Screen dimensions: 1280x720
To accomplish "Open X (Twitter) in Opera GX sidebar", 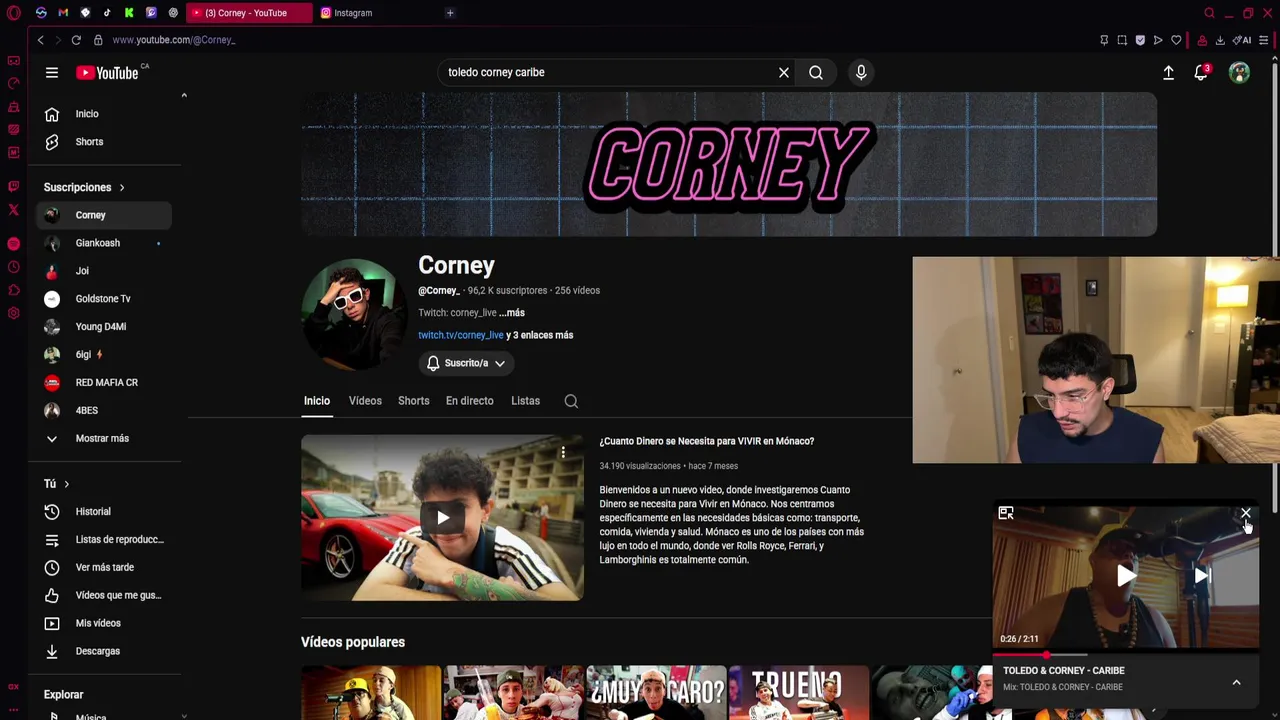I will (13, 210).
